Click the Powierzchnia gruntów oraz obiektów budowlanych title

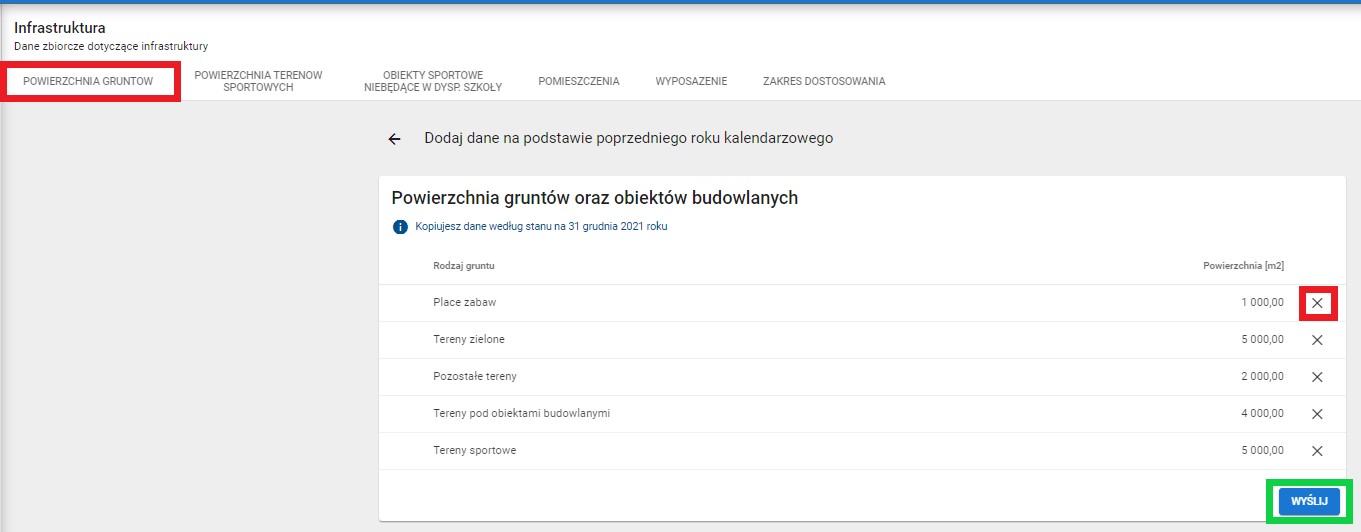click(595, 198)
